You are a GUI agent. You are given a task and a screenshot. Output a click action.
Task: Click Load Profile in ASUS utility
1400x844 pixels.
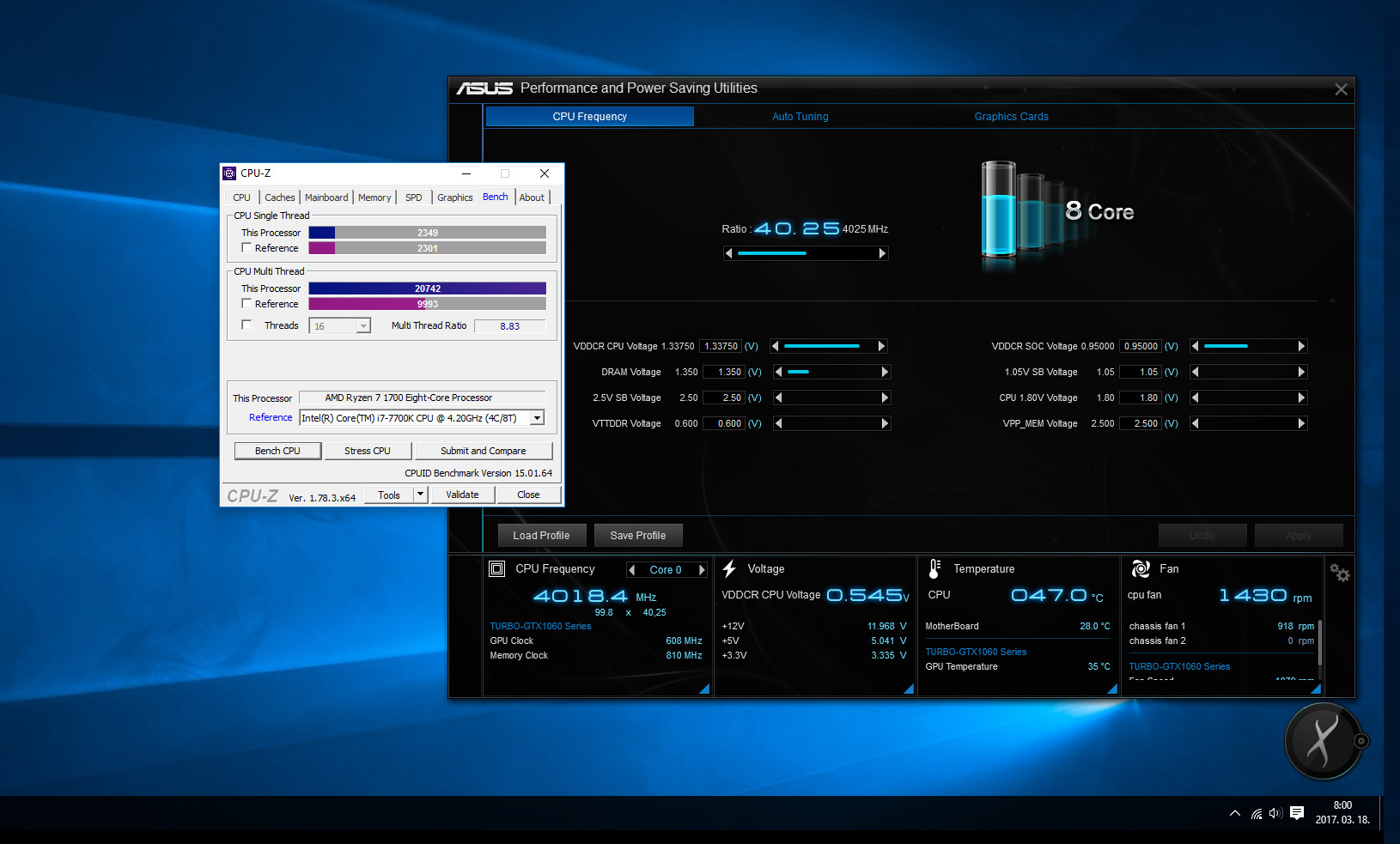541,535
